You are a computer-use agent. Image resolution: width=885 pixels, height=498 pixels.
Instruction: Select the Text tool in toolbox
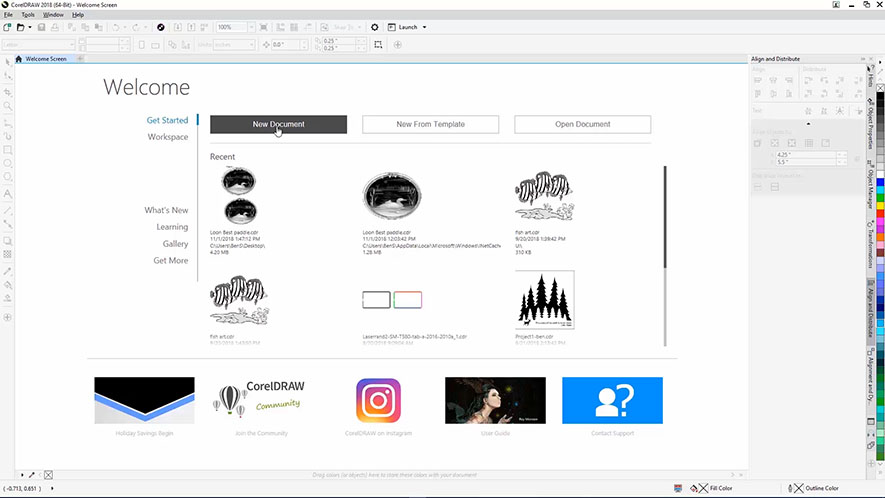tap(8, 194)
